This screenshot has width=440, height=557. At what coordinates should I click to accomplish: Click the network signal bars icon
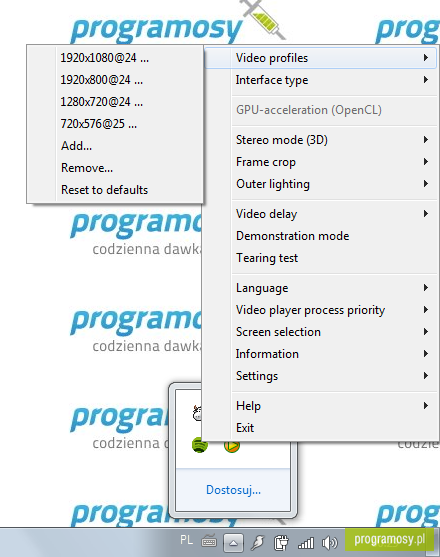(306, 543)
